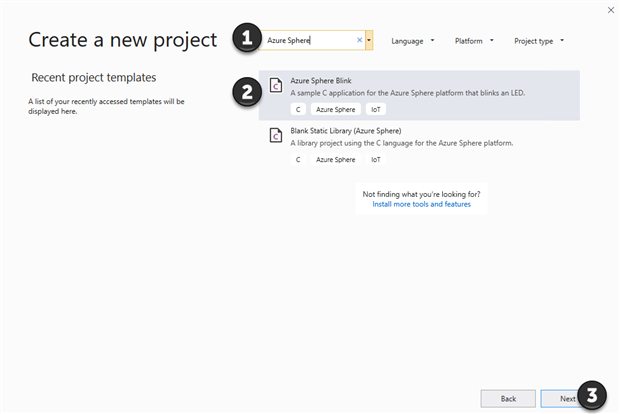Open the Install more tools and features link
The height and width of the screenshot is (414, 620).
421,204
